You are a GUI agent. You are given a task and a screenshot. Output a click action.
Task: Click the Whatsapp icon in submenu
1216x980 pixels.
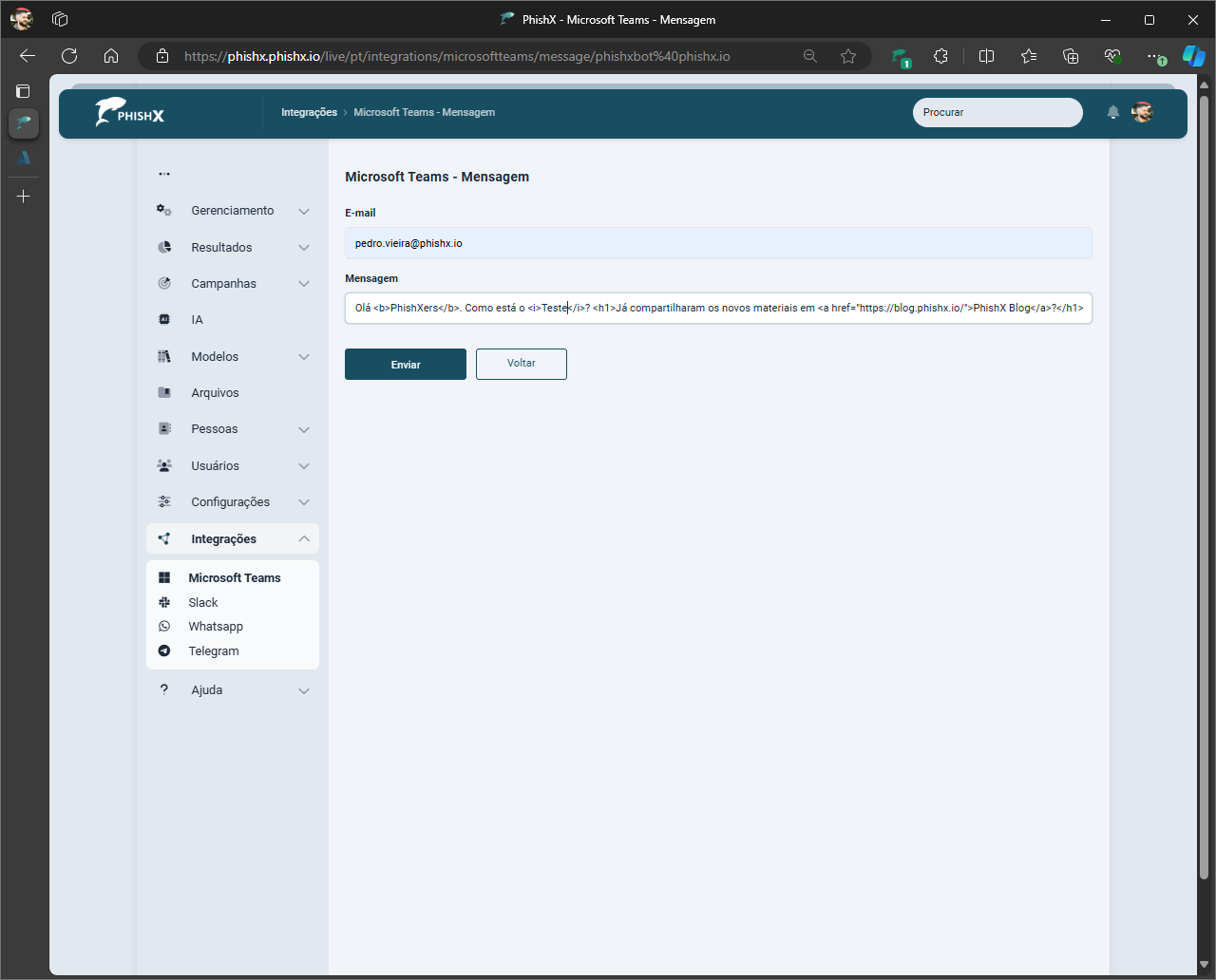pyautogui.click(x=164, y=627)
